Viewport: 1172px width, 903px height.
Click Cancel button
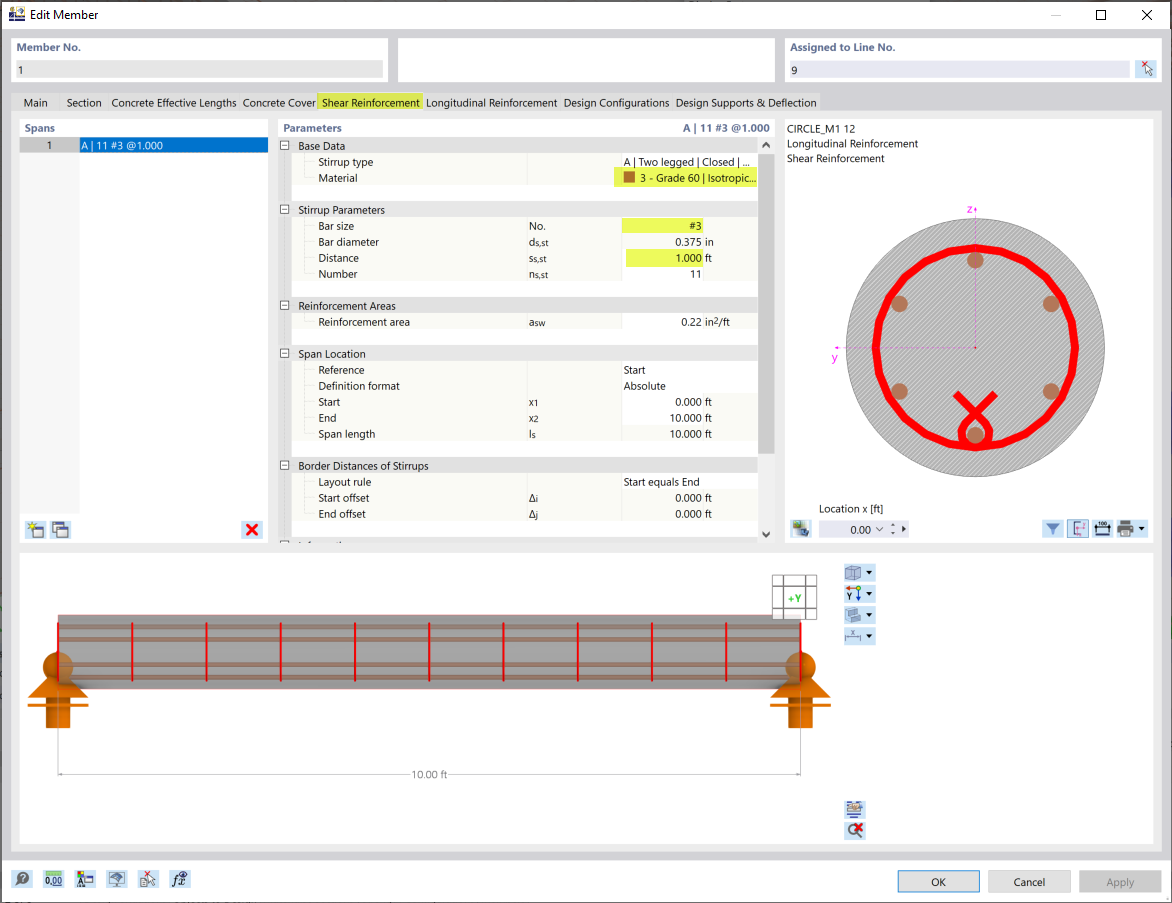click(x=1028, y=881)
